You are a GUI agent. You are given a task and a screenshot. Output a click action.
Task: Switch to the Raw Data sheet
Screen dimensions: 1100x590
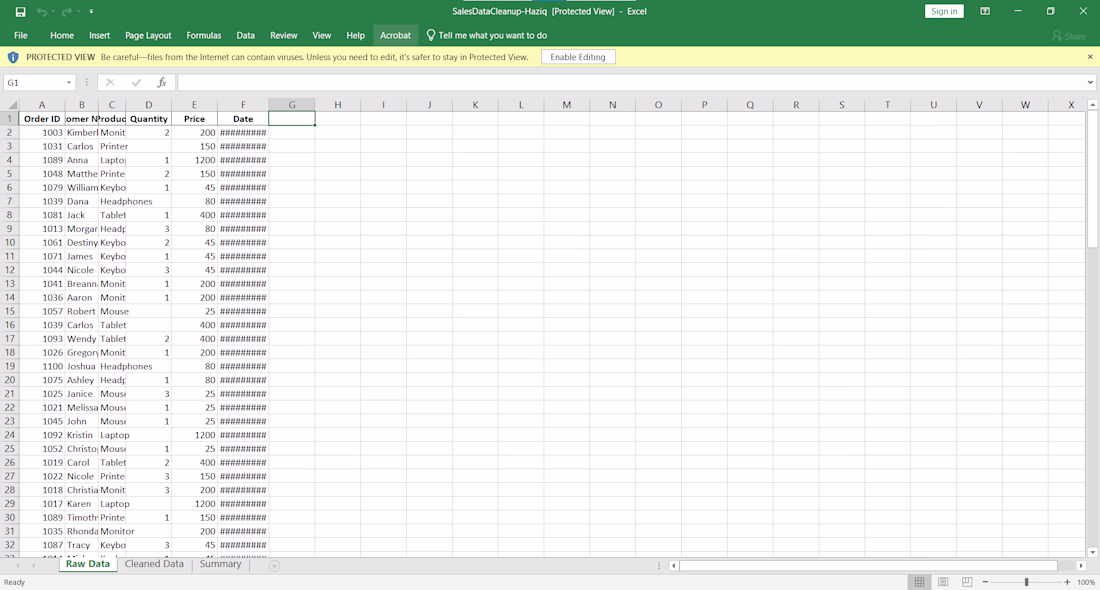pos(88,564)
